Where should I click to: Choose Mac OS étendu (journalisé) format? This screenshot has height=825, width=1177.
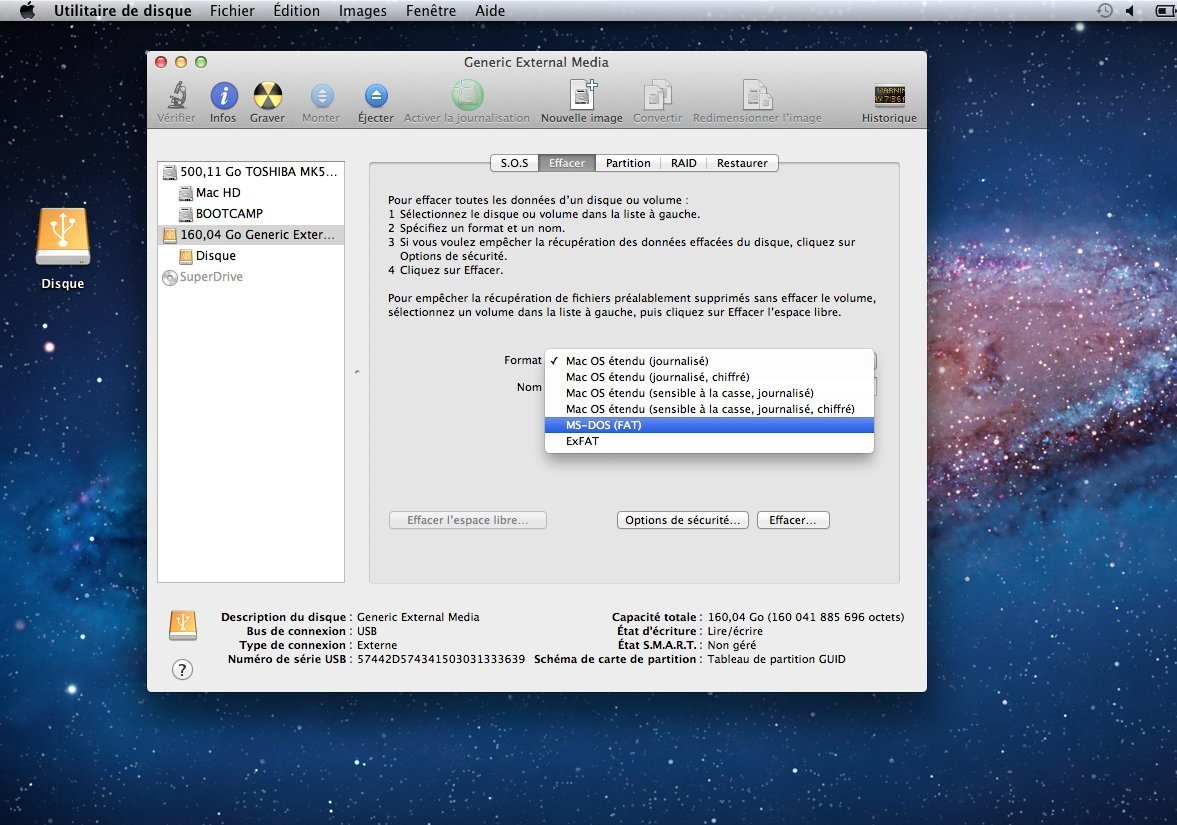click(709, 361)
